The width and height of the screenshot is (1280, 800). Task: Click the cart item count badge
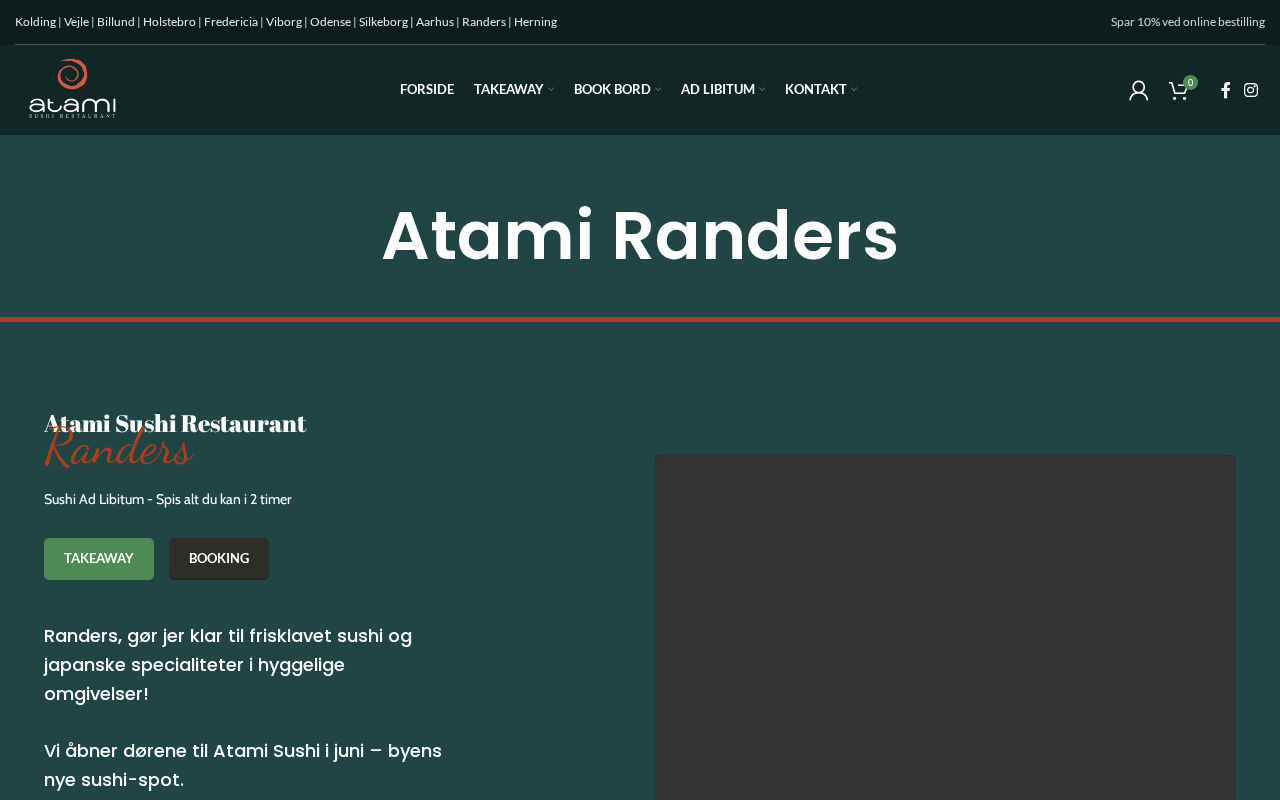(x=1190, y=83)
